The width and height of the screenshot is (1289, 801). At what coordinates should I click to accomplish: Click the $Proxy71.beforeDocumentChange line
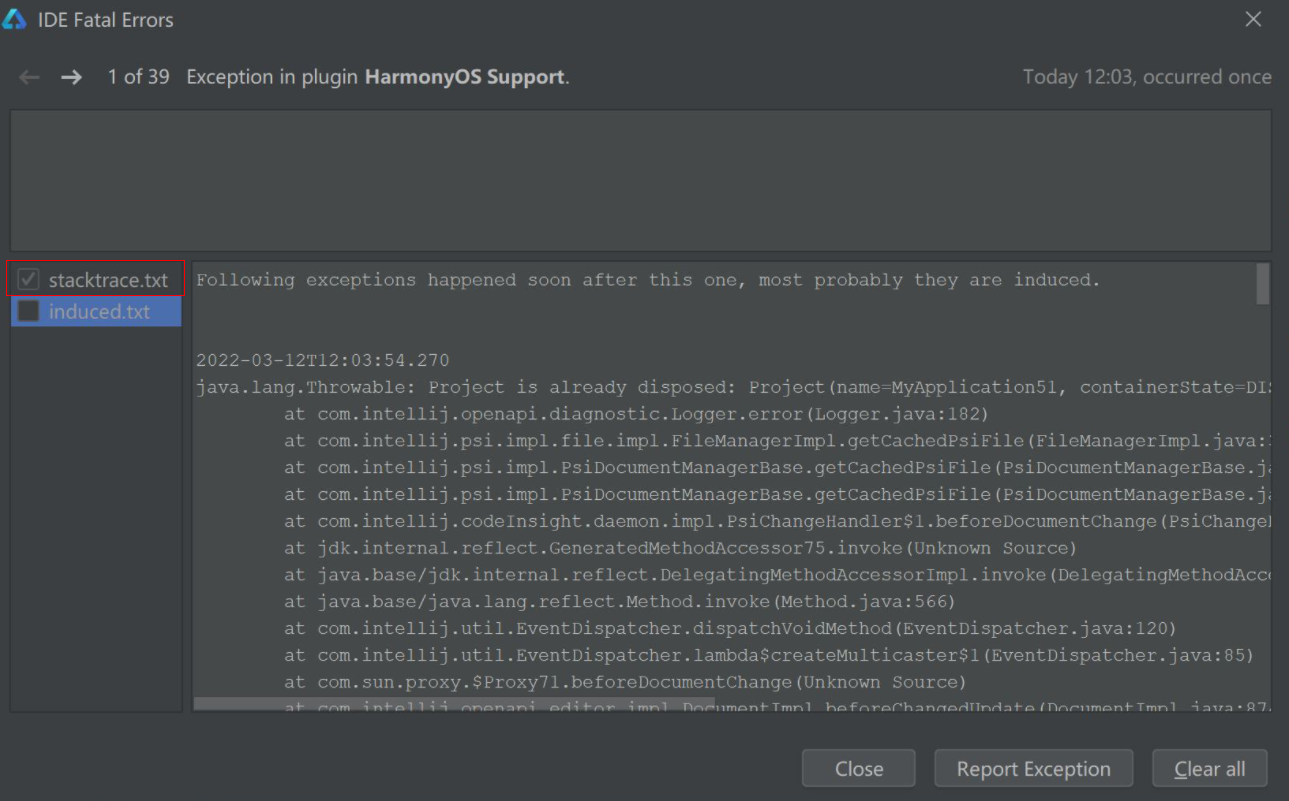pos(625,683)
